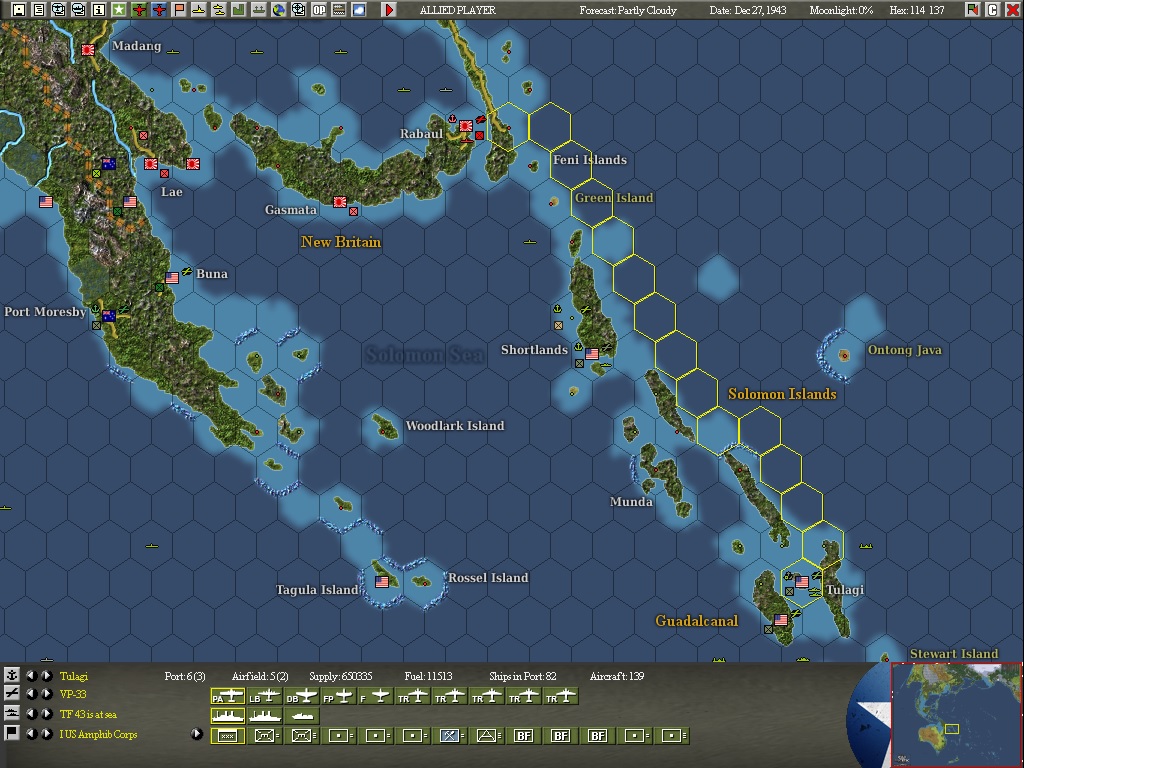The height and width of the screenshot is (768, 1152).
Task: Click the 'Ships in Port: 82' readout
Action: tap(522, 676)
